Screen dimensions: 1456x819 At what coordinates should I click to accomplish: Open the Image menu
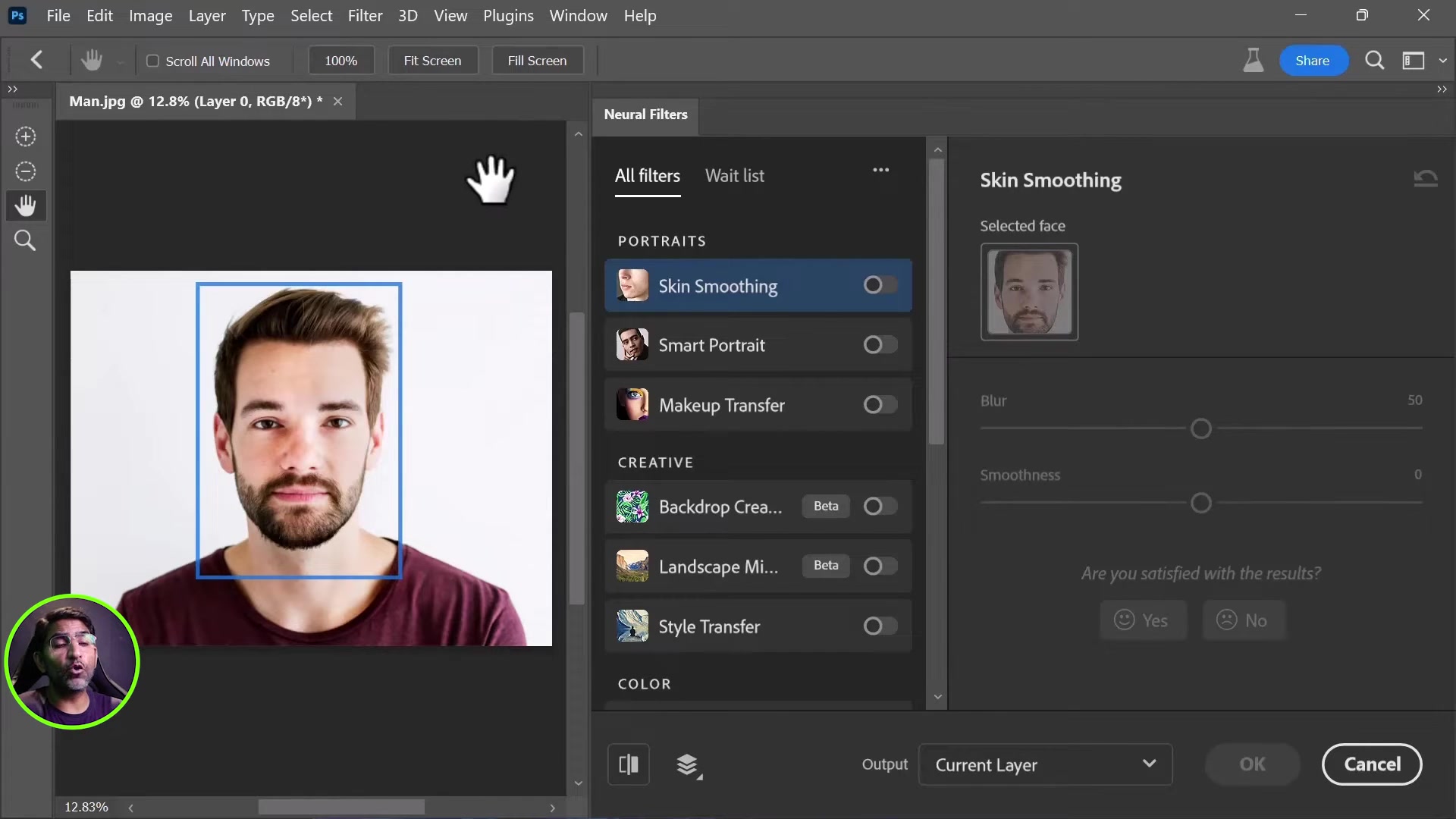click(x=150, y=16)
